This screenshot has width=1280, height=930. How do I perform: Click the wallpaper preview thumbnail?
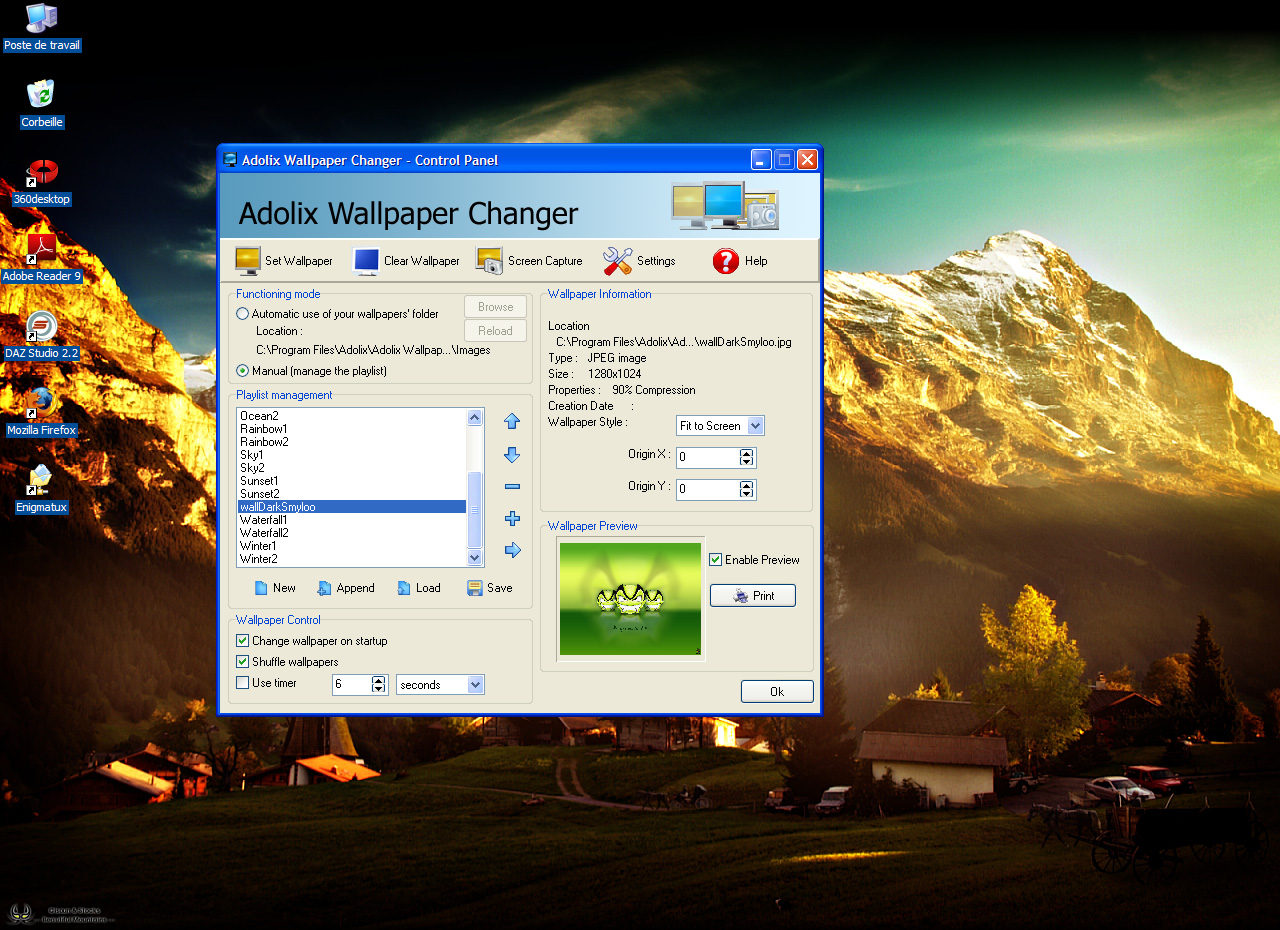(631, 599)
